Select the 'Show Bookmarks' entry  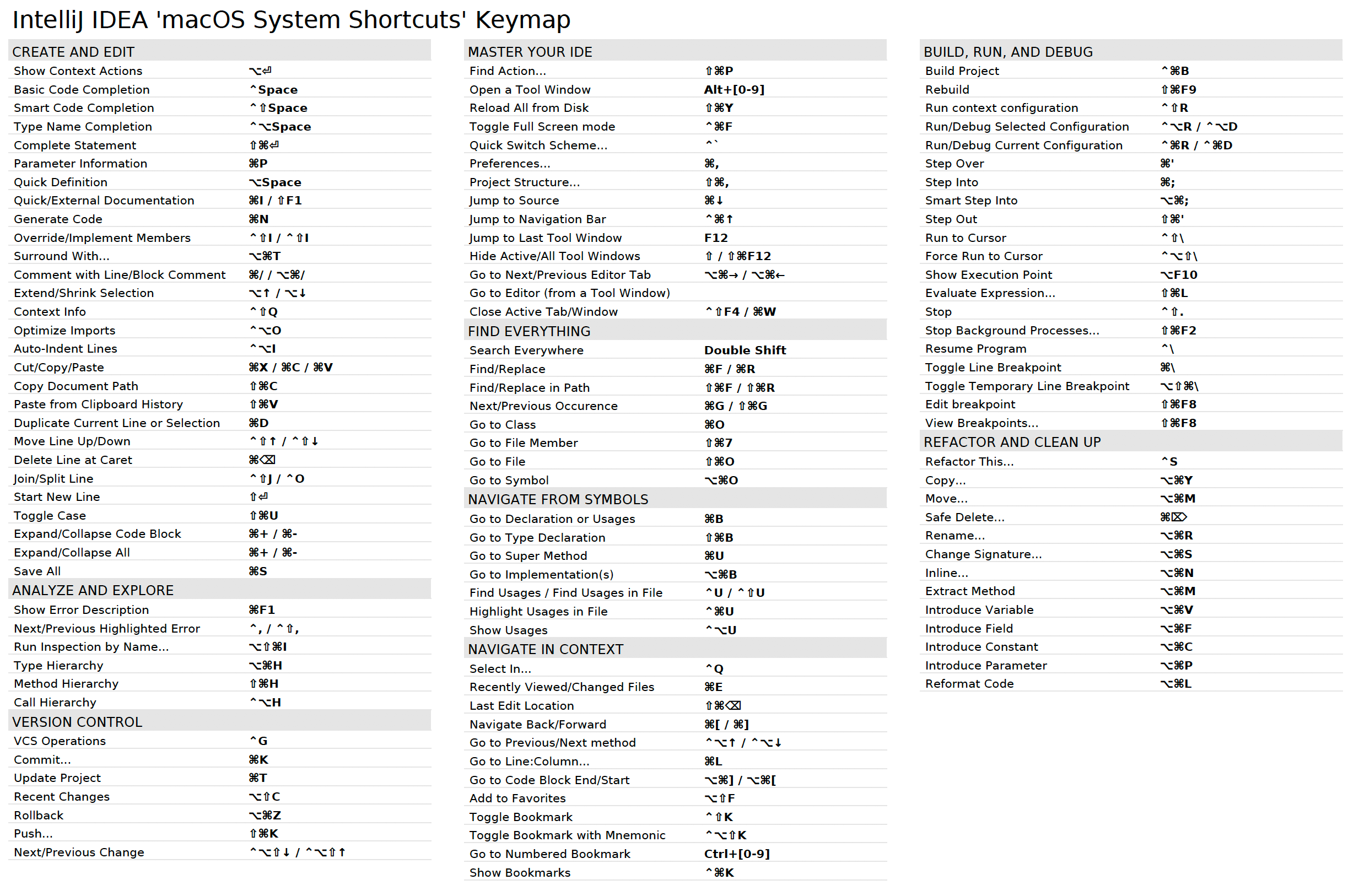tap(519, 872)
